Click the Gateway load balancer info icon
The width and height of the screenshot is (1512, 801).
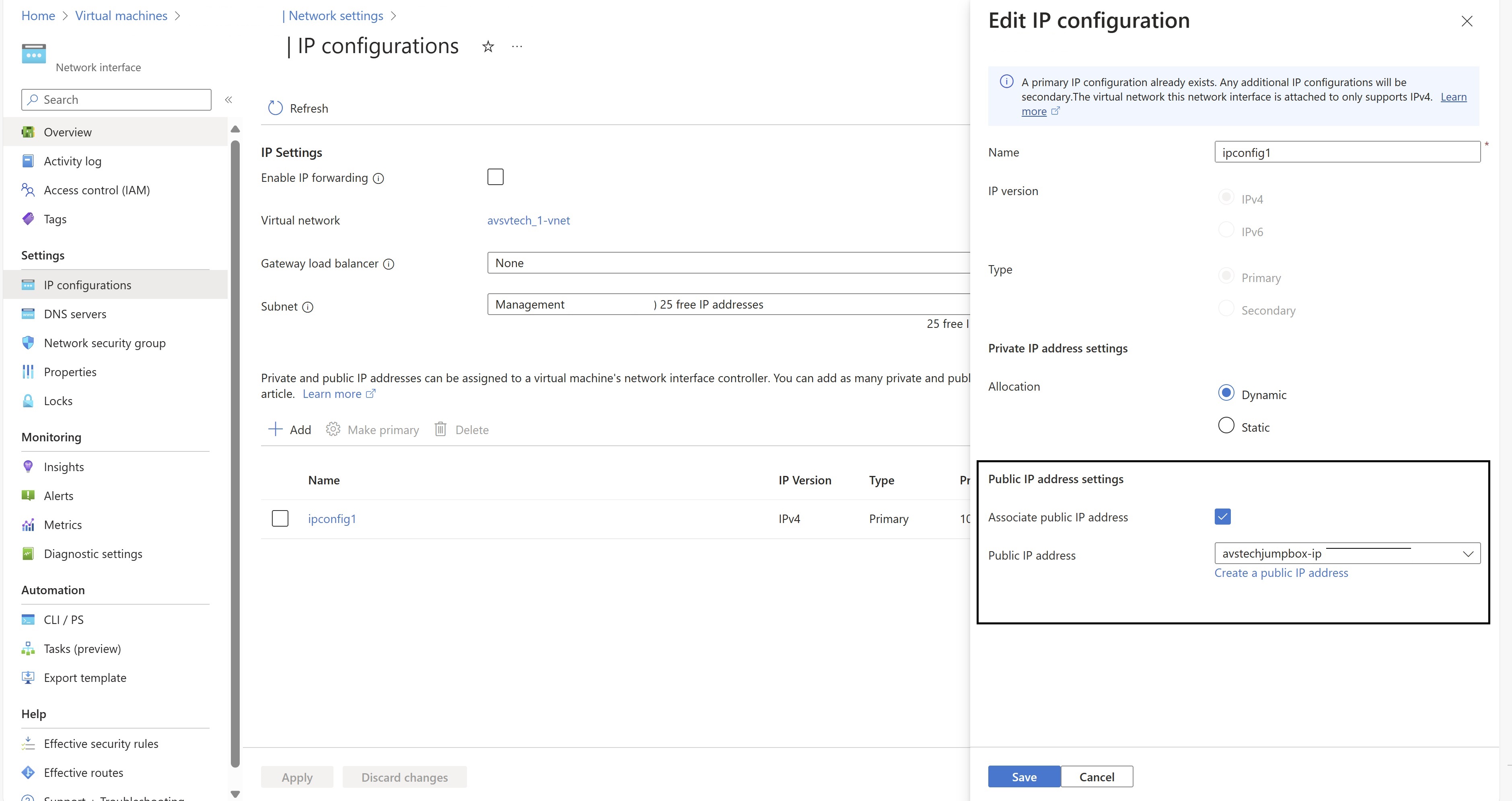tap(389, 264)
